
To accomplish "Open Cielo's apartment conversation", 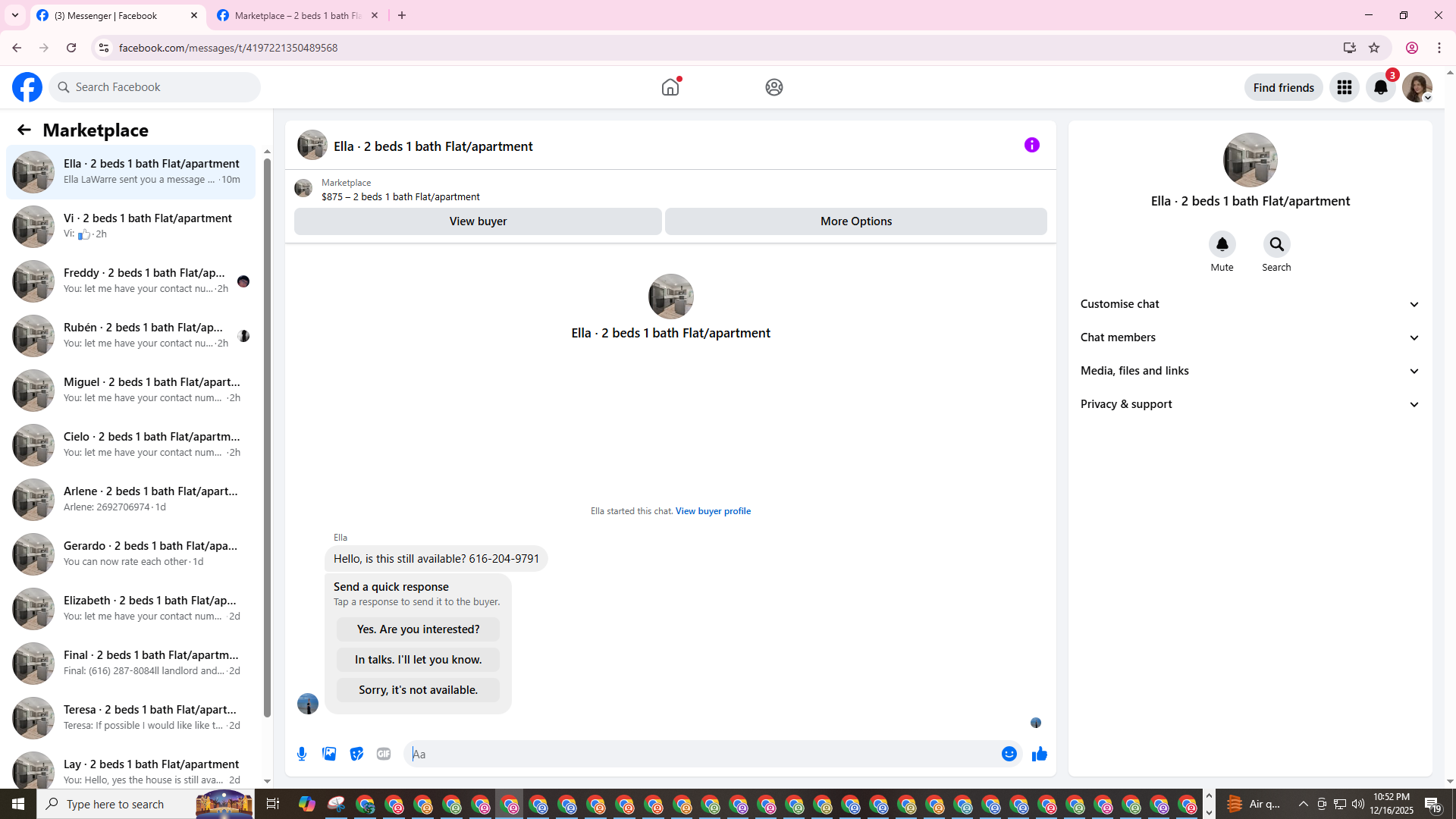I will (130, 444).
